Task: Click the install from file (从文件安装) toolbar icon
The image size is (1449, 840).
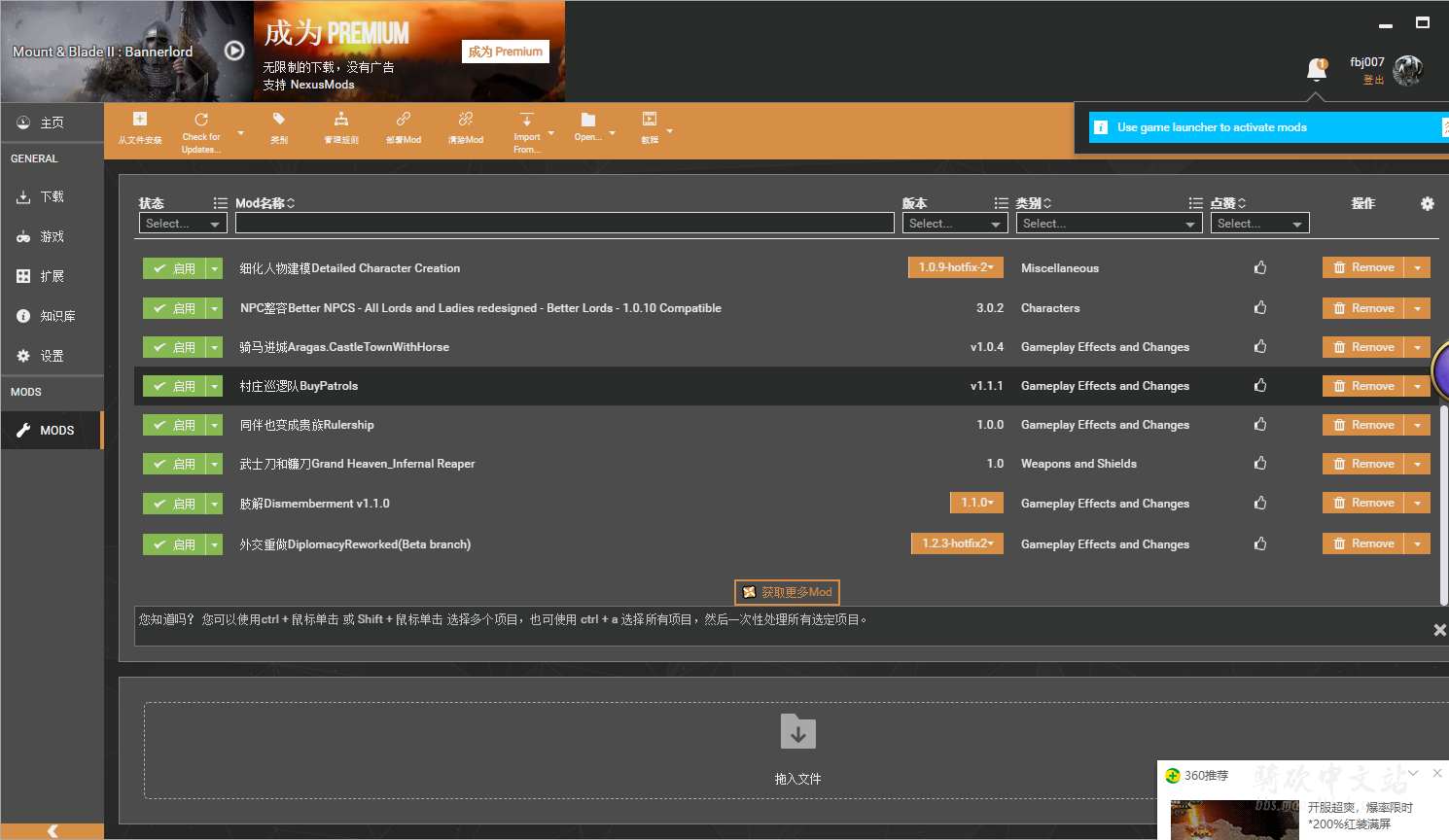Action: point(140,119)
